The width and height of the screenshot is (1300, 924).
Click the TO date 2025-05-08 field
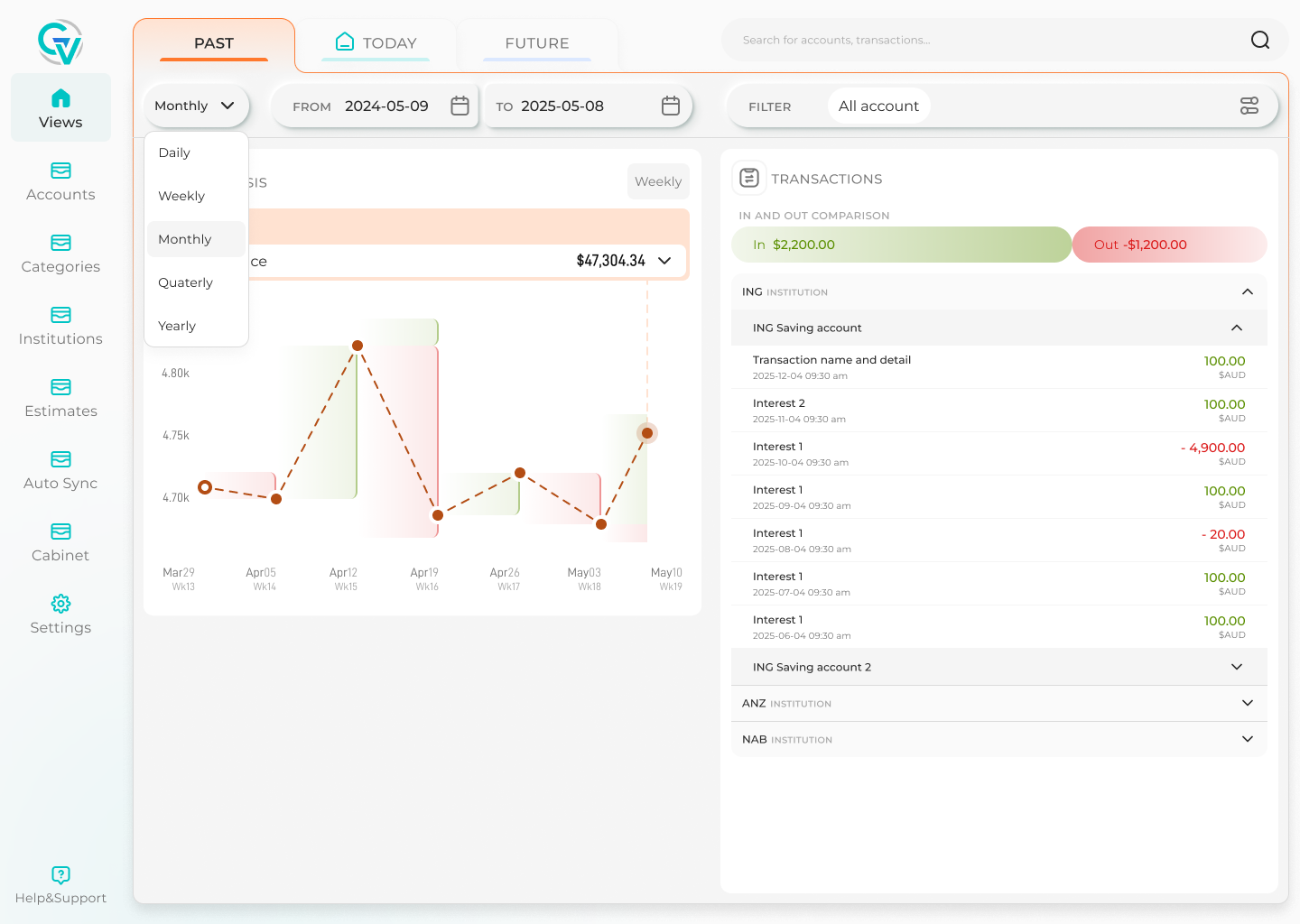click(x=588, y=106)
